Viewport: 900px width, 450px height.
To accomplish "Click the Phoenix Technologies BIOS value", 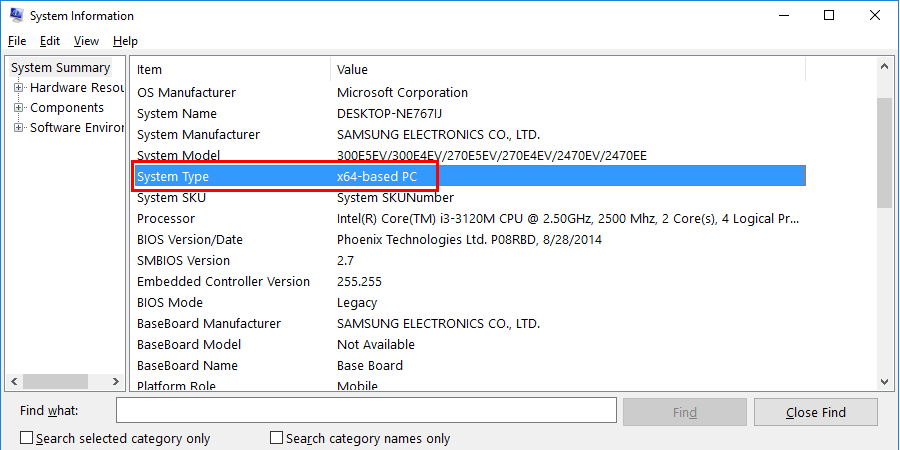I will coord(469,239).
